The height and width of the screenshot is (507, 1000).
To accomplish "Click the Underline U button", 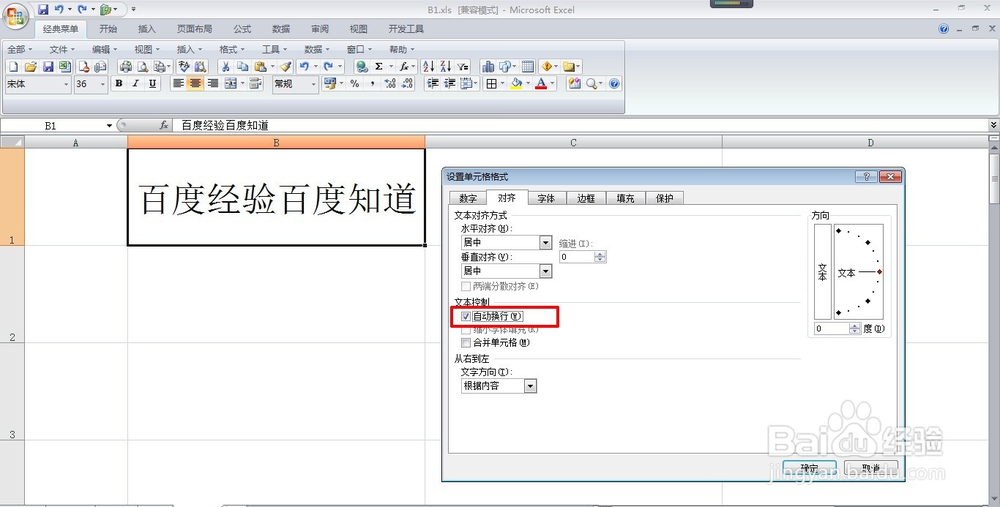I will (x=152, y=84).
